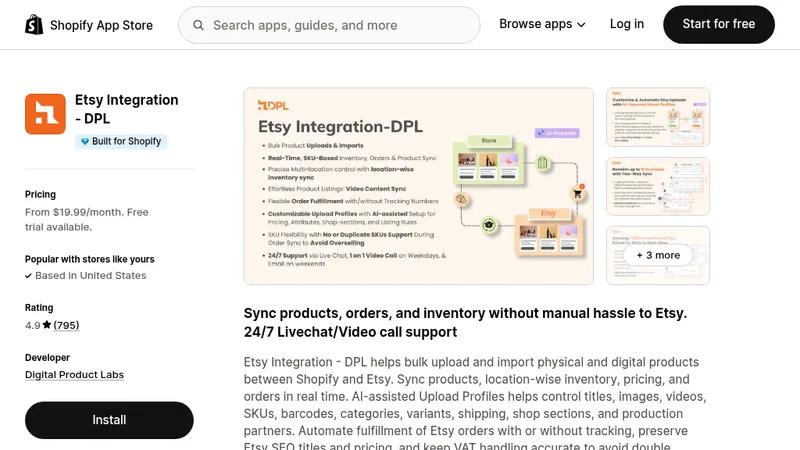Click the Developer label

pos(47,358)
